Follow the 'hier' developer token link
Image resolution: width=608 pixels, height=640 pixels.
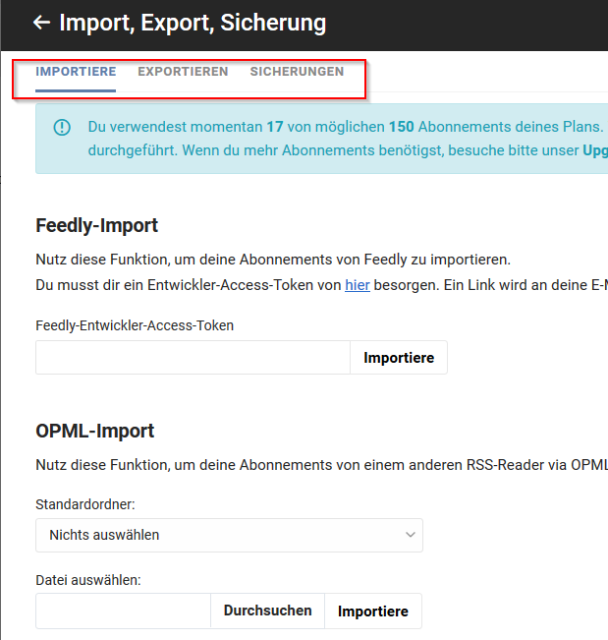(x=357, y=285)
